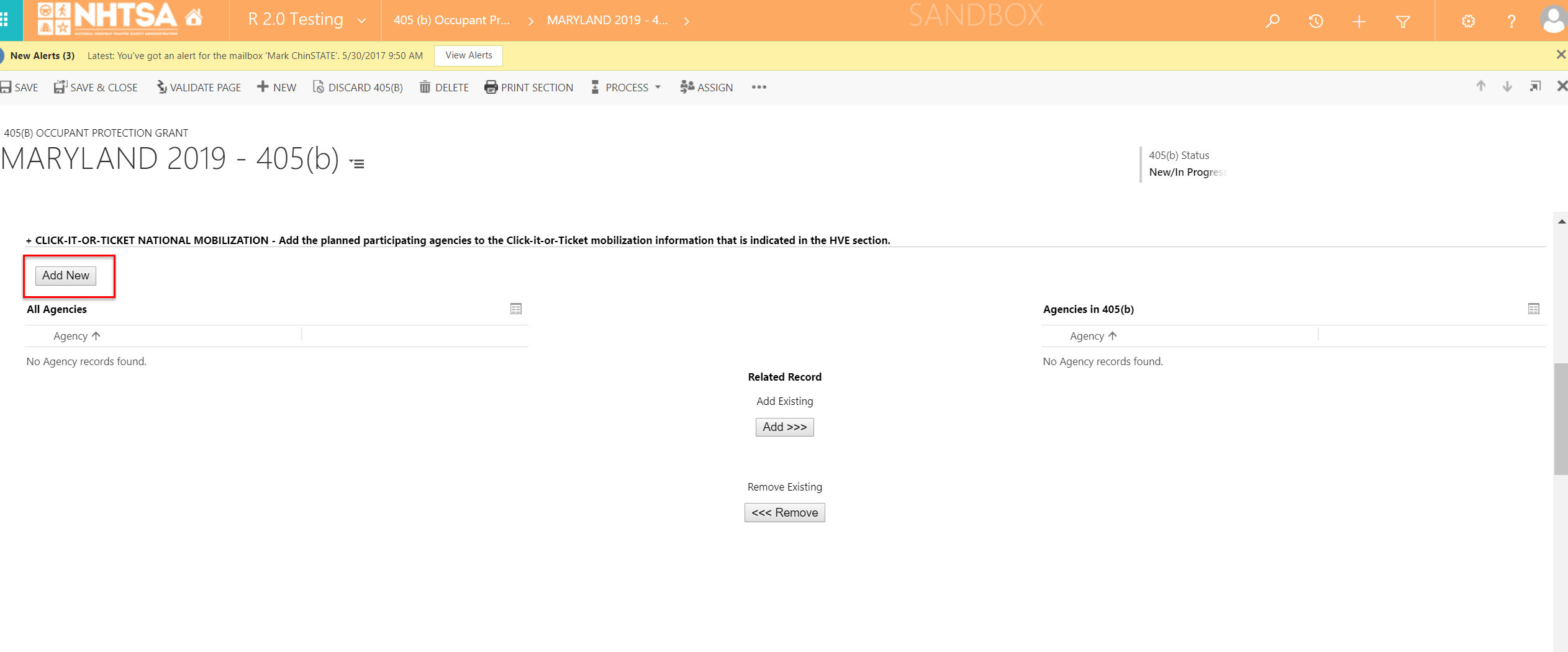Open help question mark
The image size is (1568, 652).
(x=1511, y=22)
